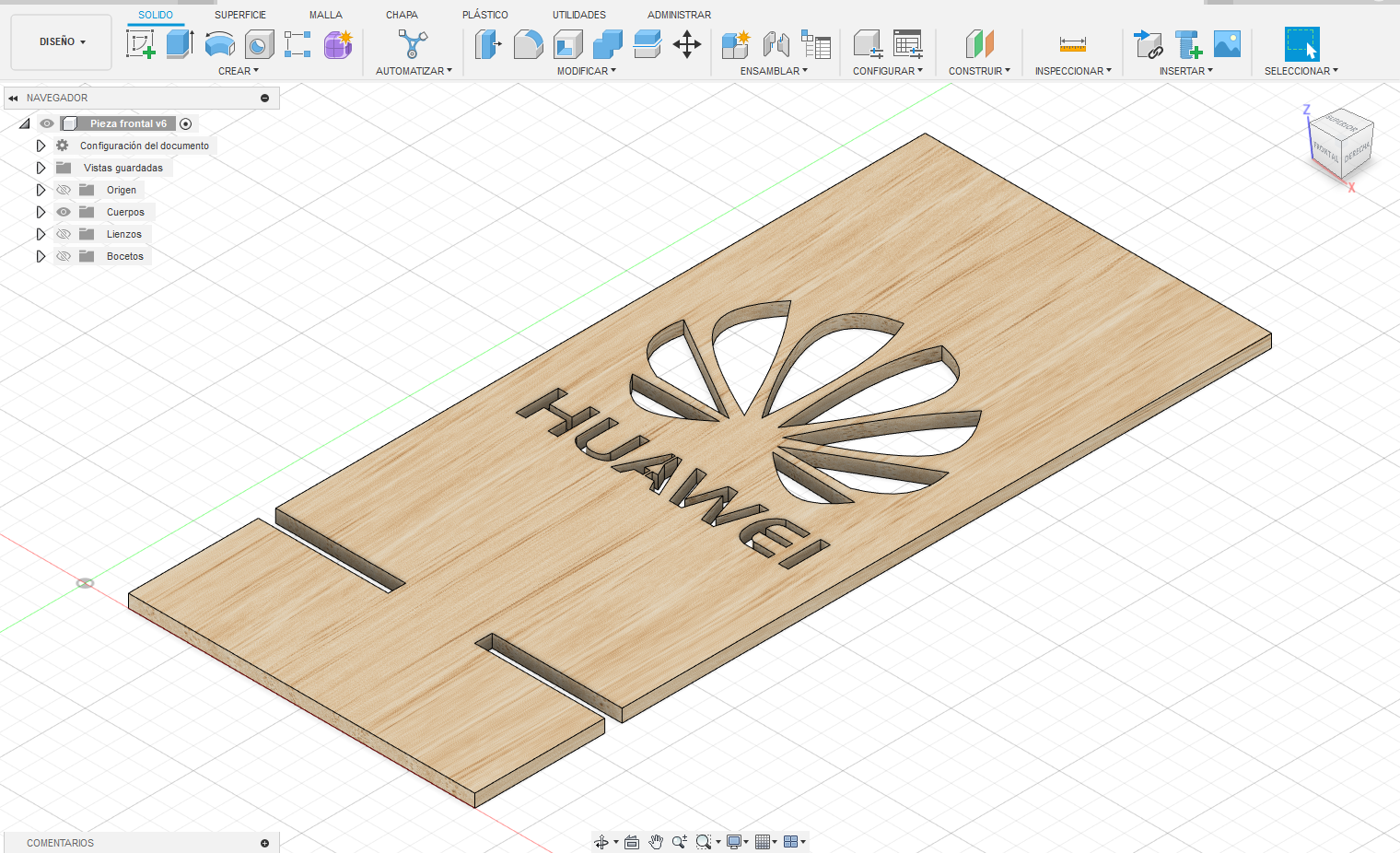Switch to the Plástico tab
This screenshot has height=853, width=1400.
click(485, 15)
